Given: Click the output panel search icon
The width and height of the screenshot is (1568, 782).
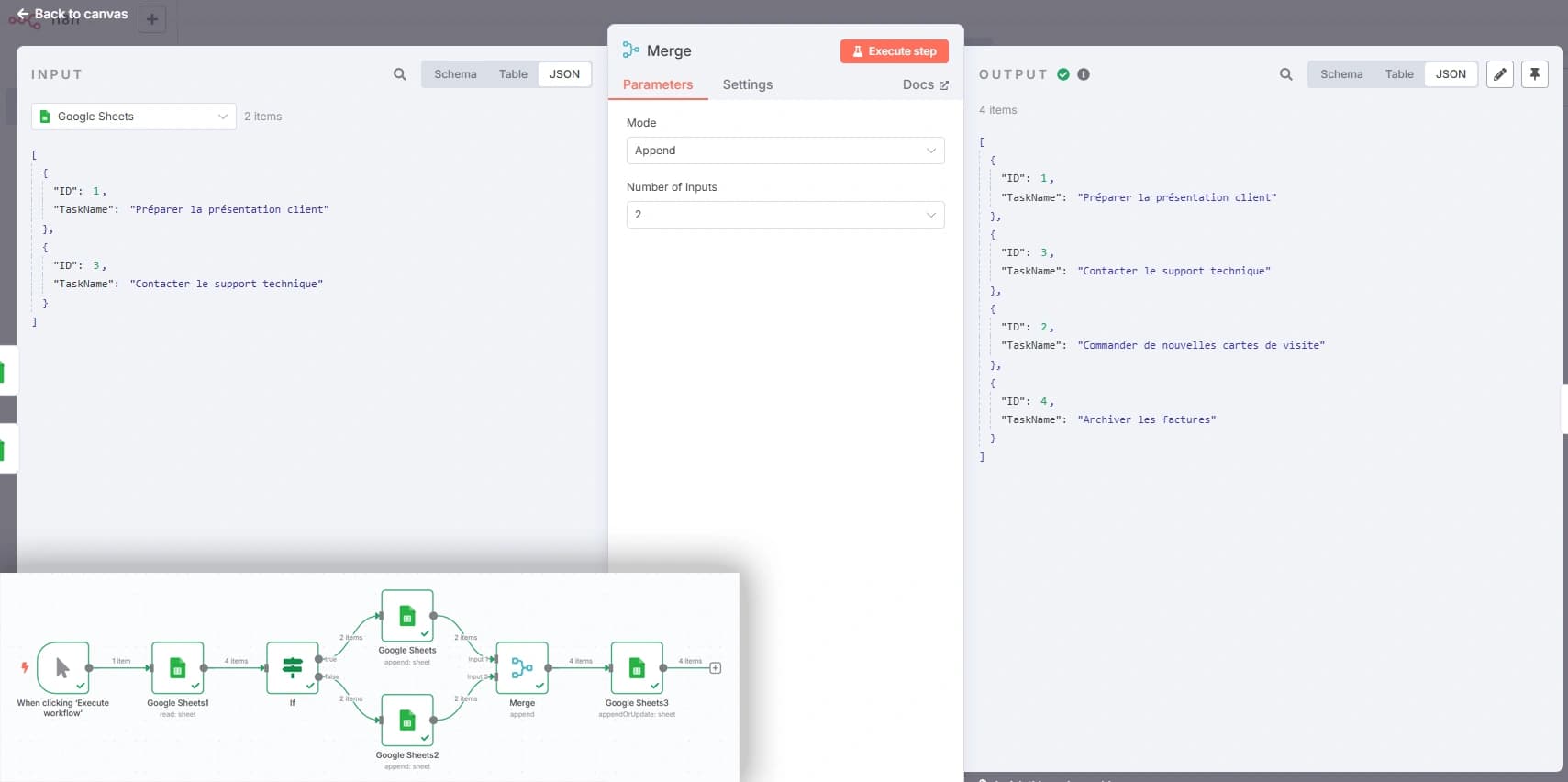Looking at the screenshot, I should [x=1285, y=74].
